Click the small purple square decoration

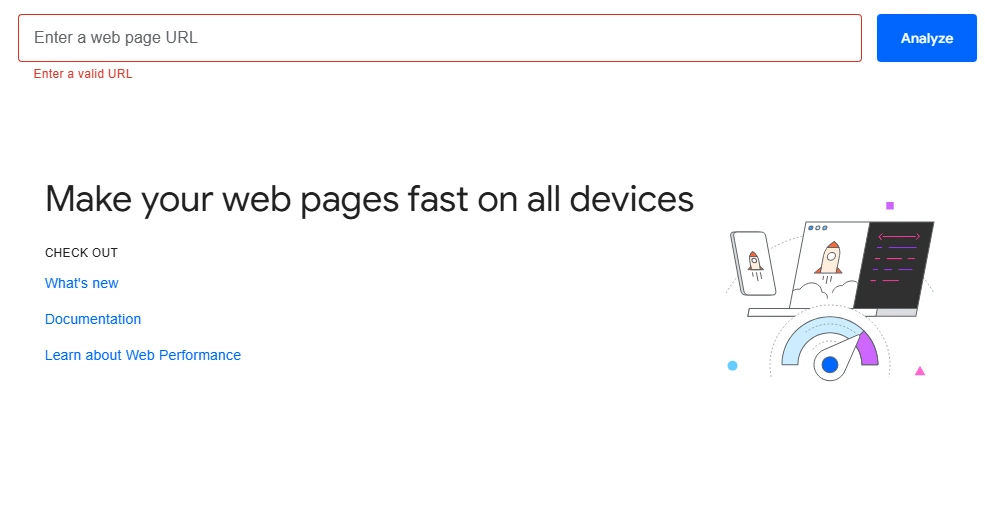[890, 205]
